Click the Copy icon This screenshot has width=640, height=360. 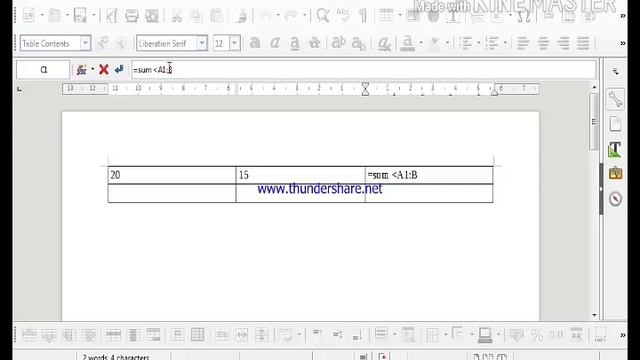(196, 16)
